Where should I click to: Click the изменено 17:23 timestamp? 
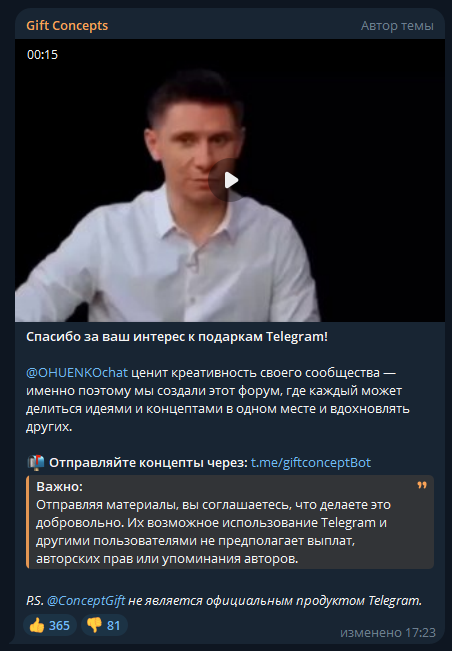tap(388, 632)
